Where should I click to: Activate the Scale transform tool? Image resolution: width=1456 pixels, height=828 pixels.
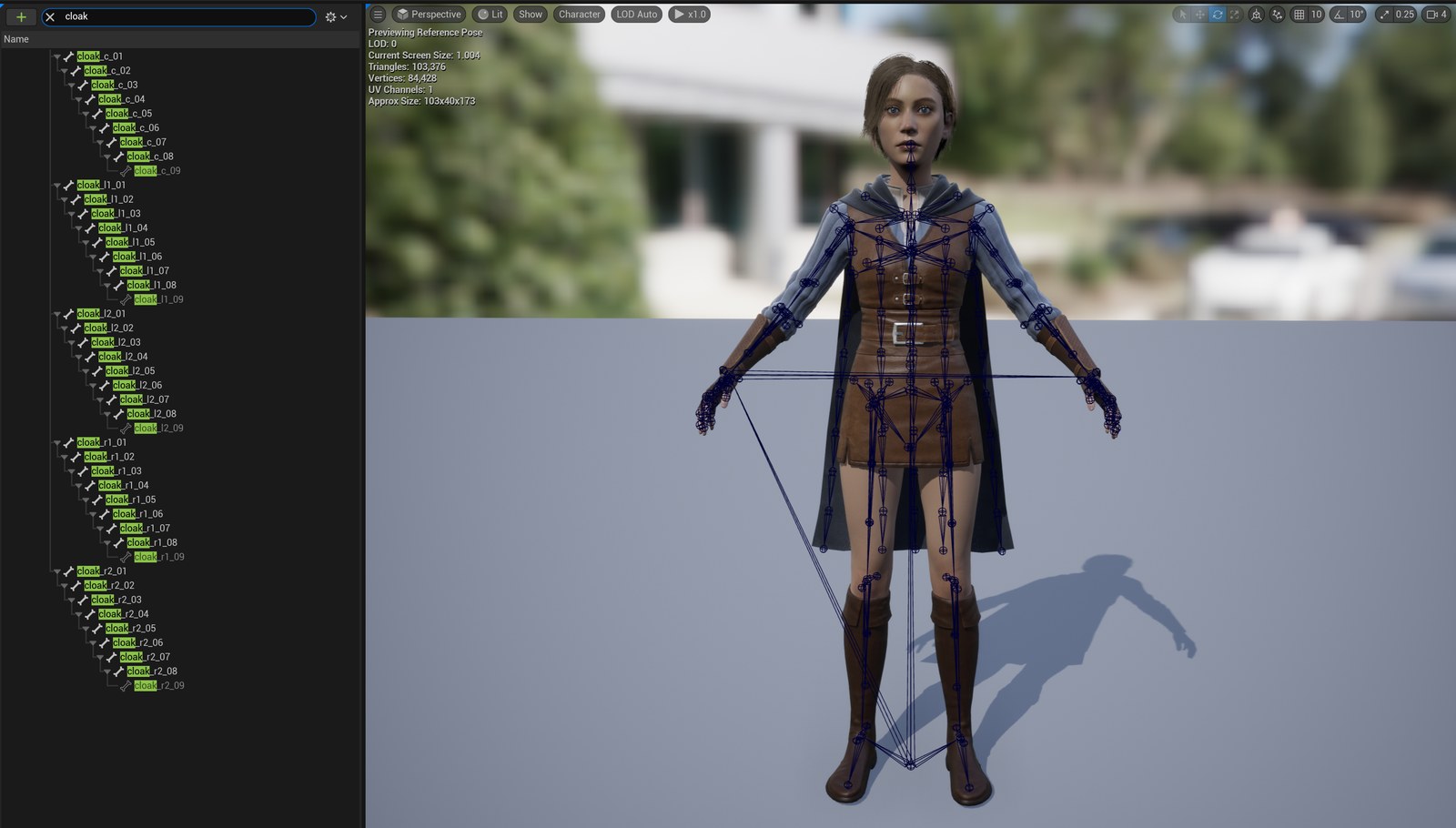1235,15
